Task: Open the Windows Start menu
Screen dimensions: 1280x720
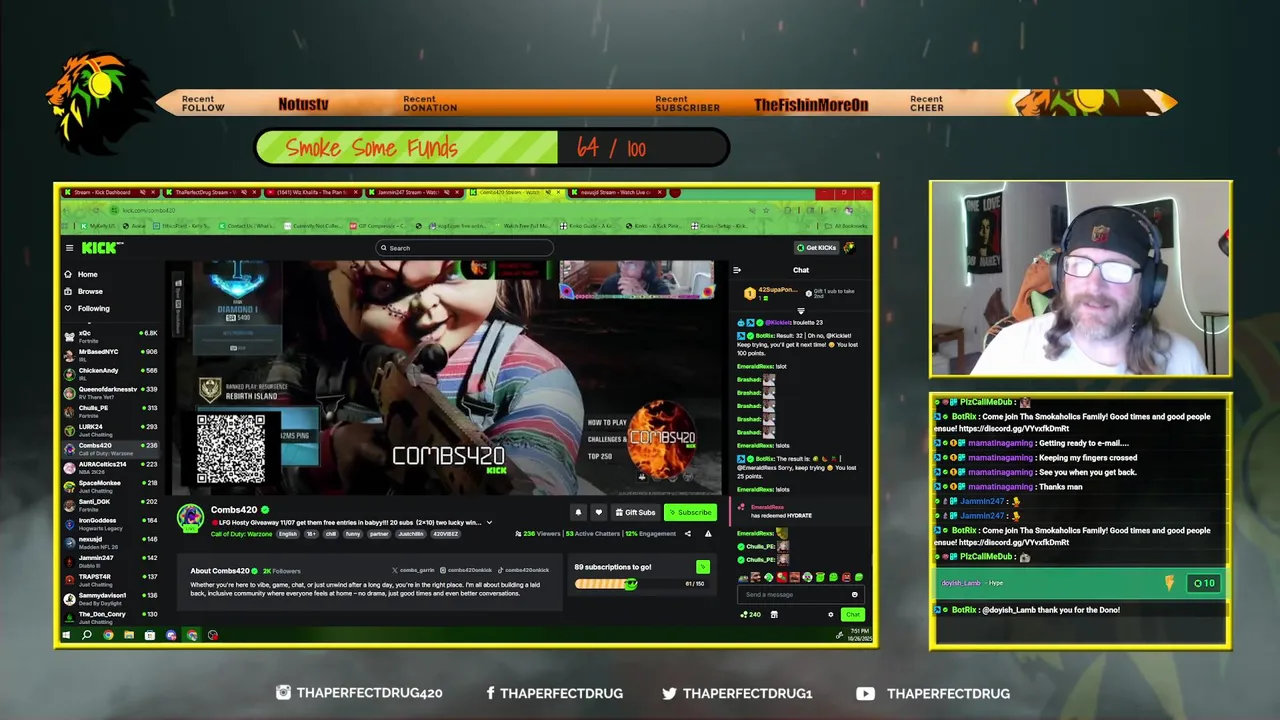Action: pos(67,635)
